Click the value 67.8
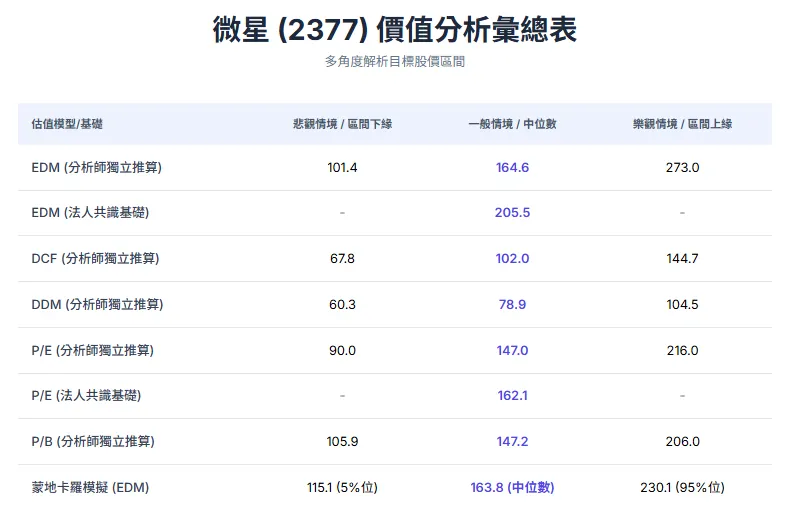Image resolution: width=788 pixels, height=510 pixels. pyautogui.click(x=342, y=258)
